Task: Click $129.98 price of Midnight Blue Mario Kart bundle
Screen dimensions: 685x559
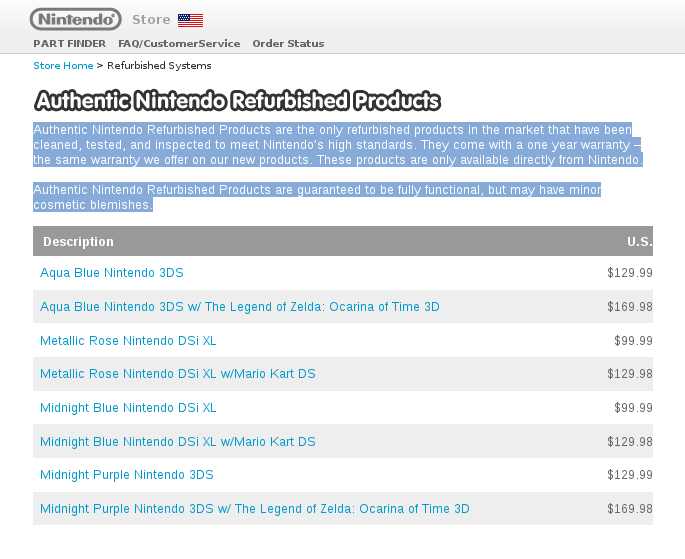Action: pyautogui.click(x=630, y=442)
